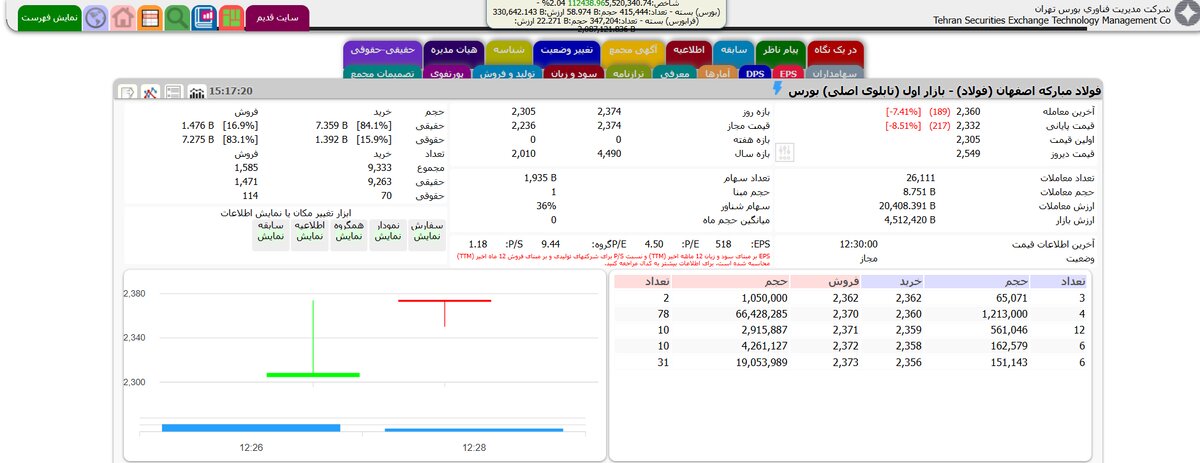
Task: Open the orange table grid icon
Action: (149, 18)
